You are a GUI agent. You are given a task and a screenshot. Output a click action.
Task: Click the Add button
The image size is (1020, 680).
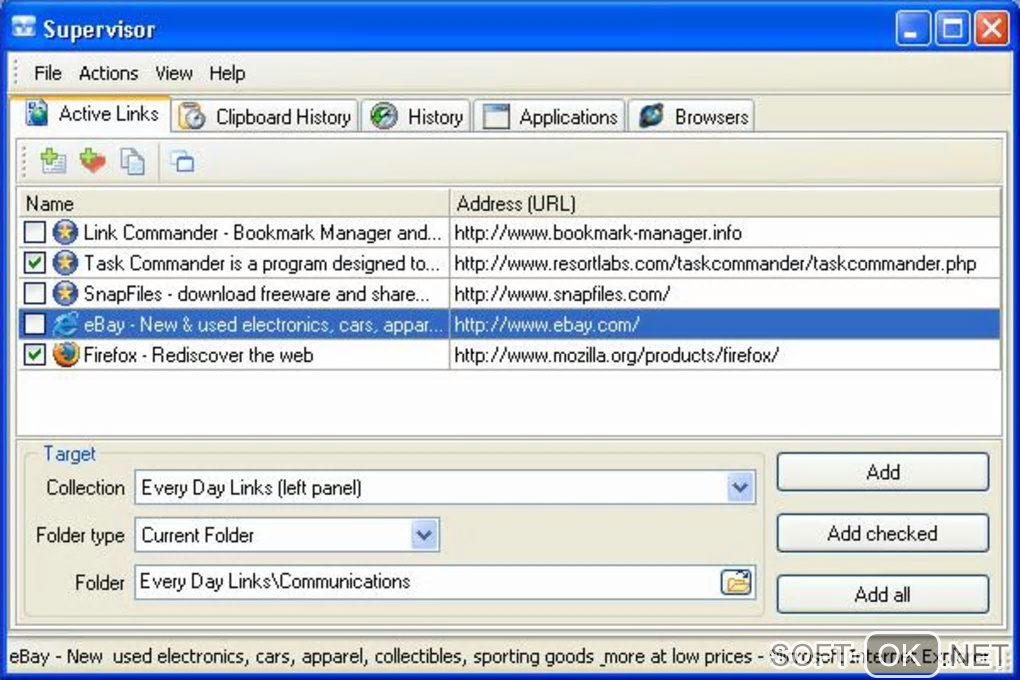883,472
